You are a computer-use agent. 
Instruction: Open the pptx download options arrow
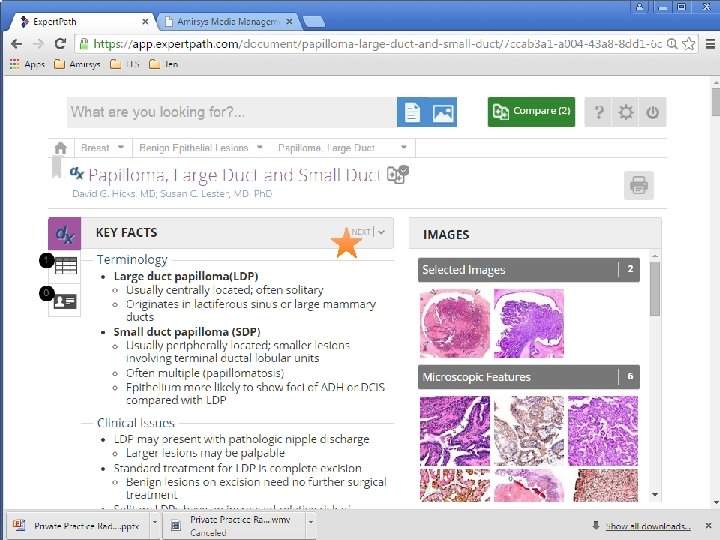(x=155, y=523)
